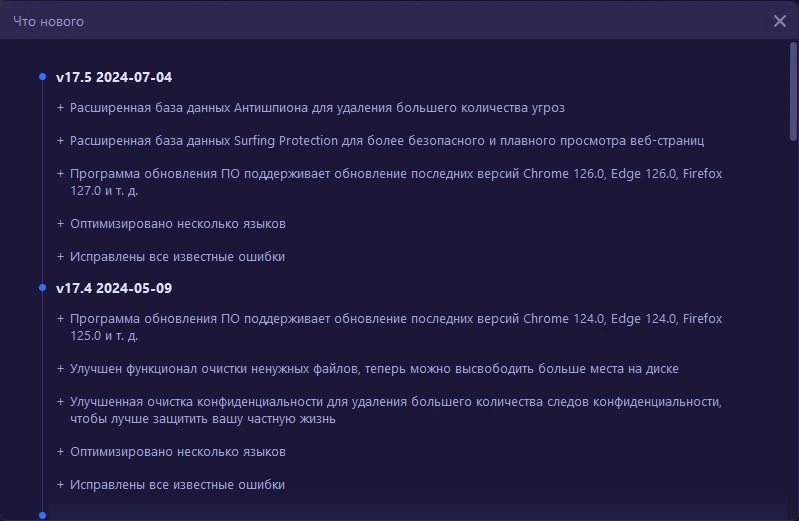Click Оптимизировано несколько языков under v17.5
Image resolution: width=799 pixels, height=521 pixels.
178,224
